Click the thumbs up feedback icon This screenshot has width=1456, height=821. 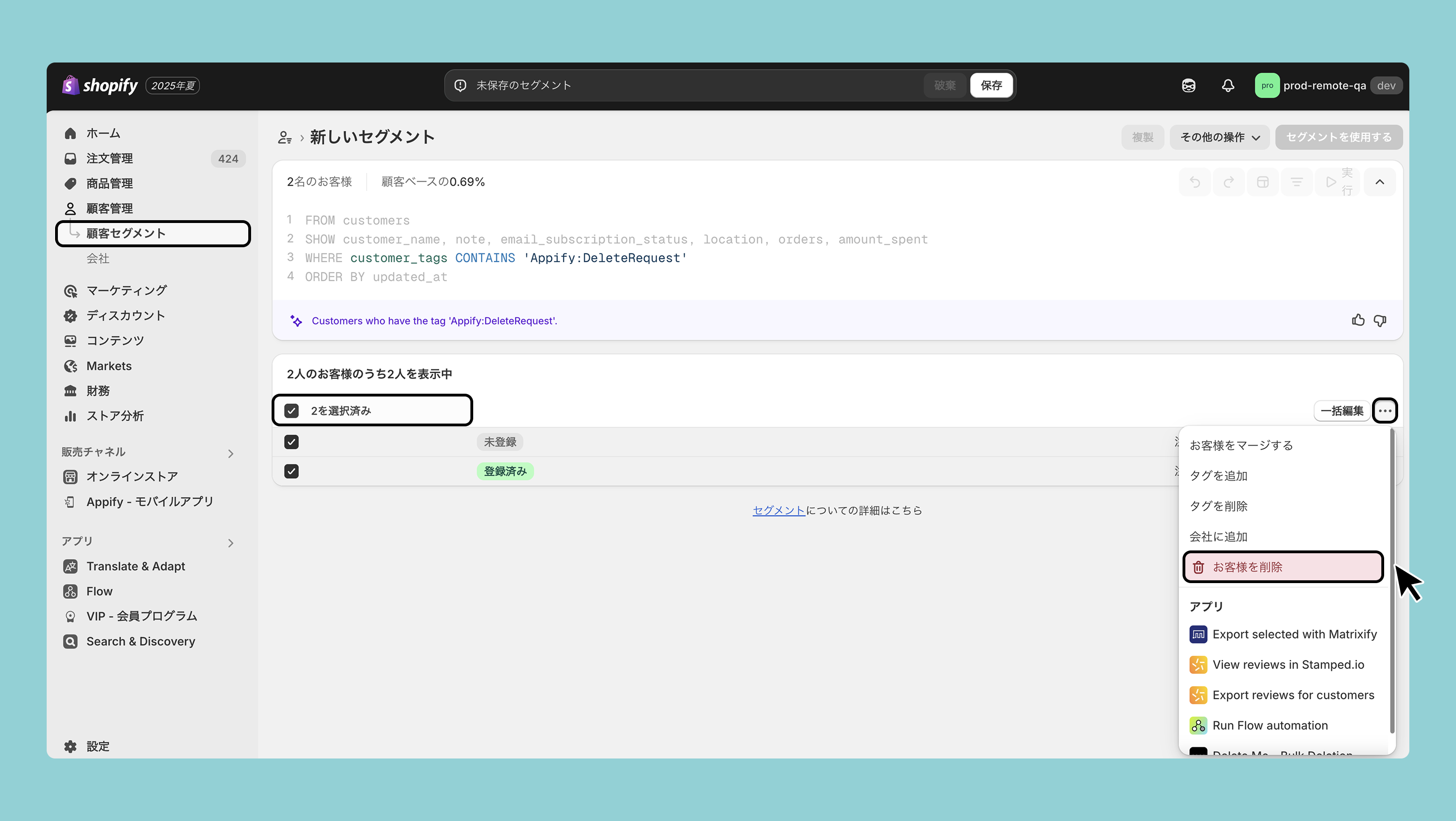pos(1358,320)
